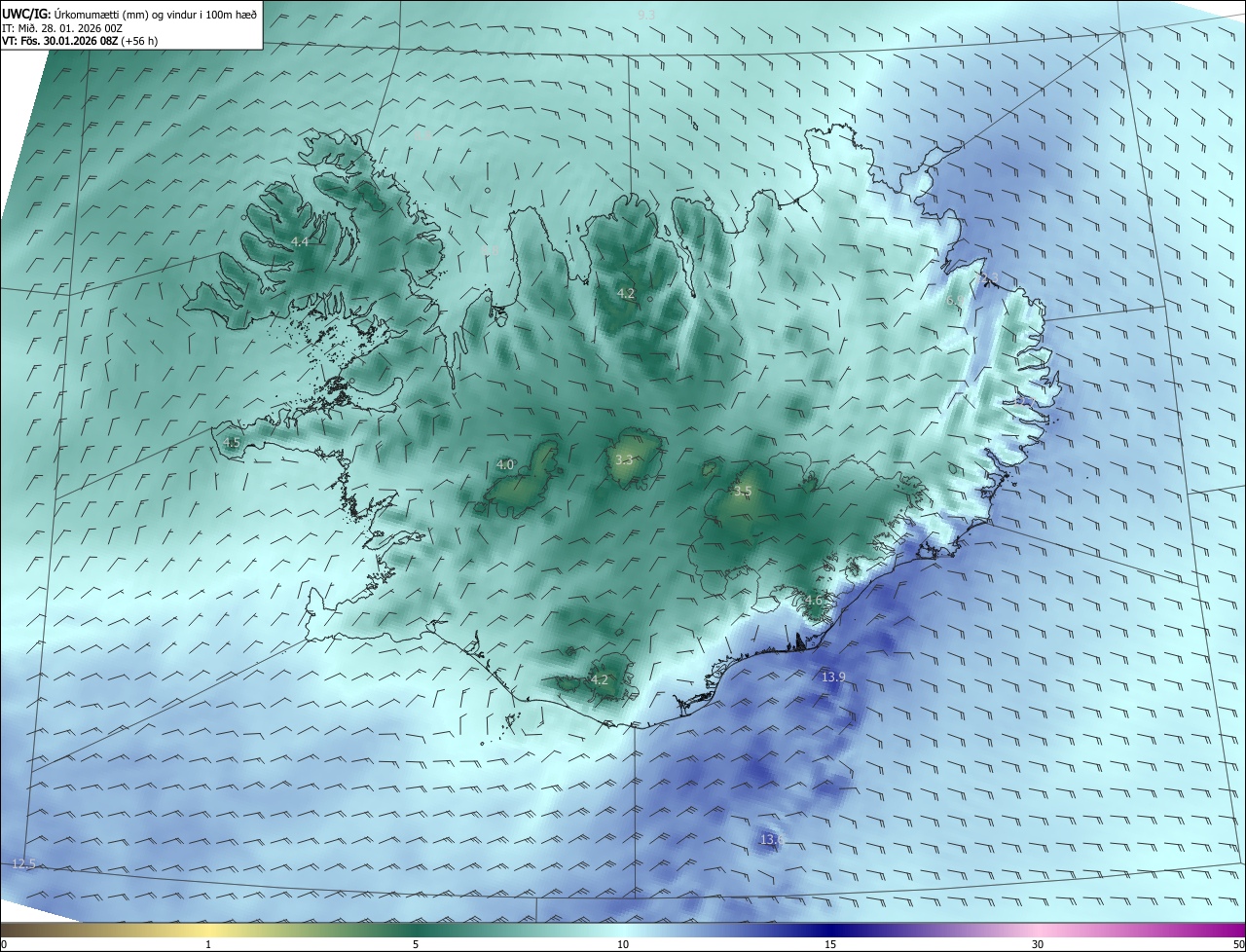Click the 4.4 label on the Westfjords
This screenshot has height=952, width=1246.
coord(300,241)
